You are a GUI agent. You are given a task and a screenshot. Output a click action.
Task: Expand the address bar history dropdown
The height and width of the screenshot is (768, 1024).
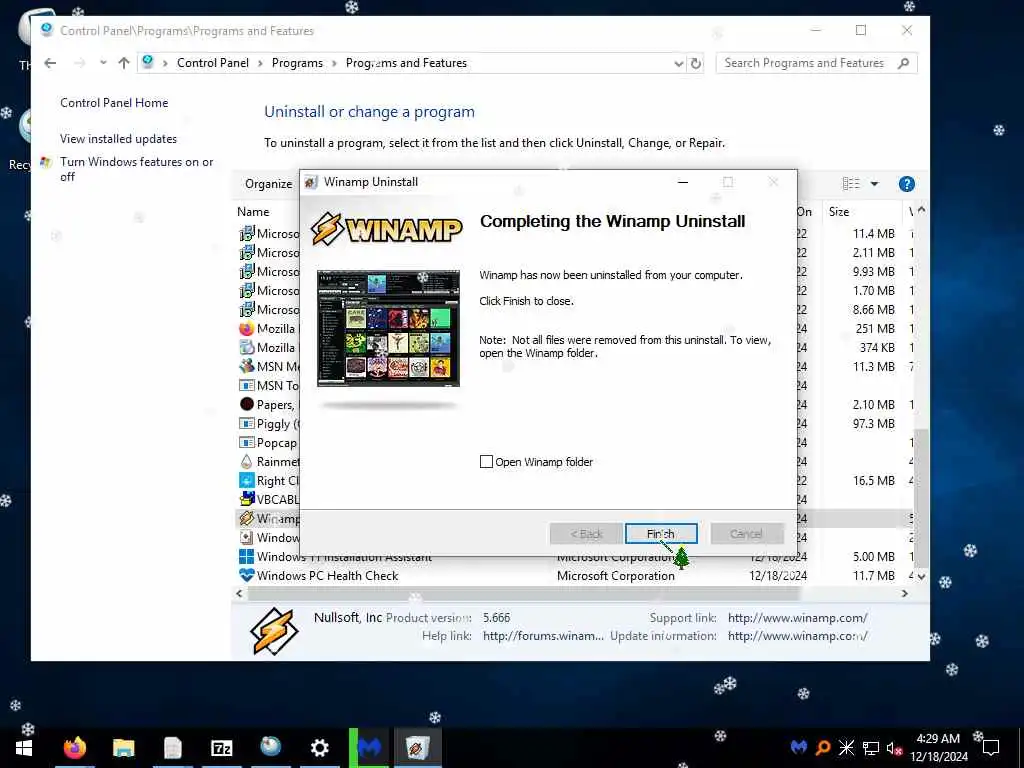[678, 63]
